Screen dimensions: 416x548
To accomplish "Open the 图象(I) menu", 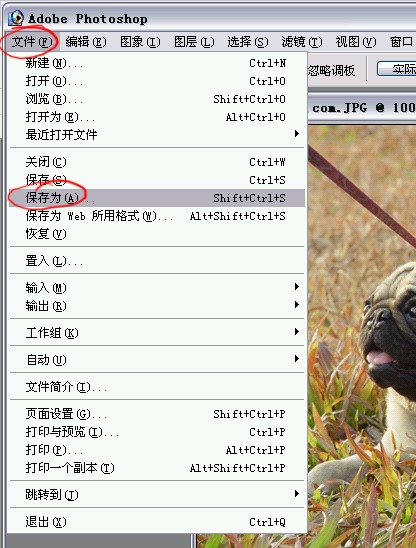I will (140, 42).
